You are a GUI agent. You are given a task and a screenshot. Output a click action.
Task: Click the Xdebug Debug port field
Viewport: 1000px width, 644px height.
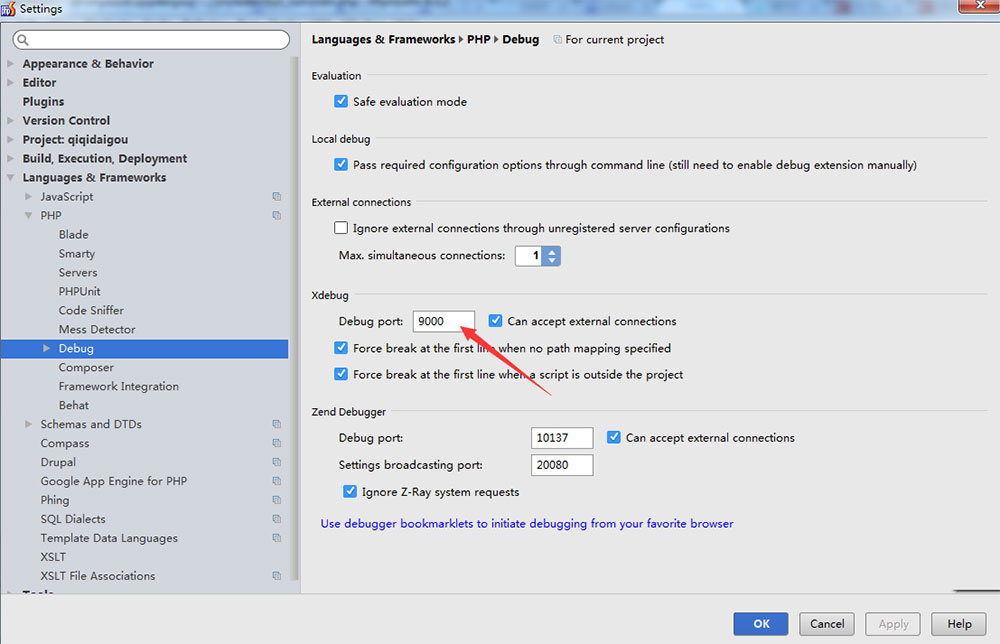click(x=443, y=321)
